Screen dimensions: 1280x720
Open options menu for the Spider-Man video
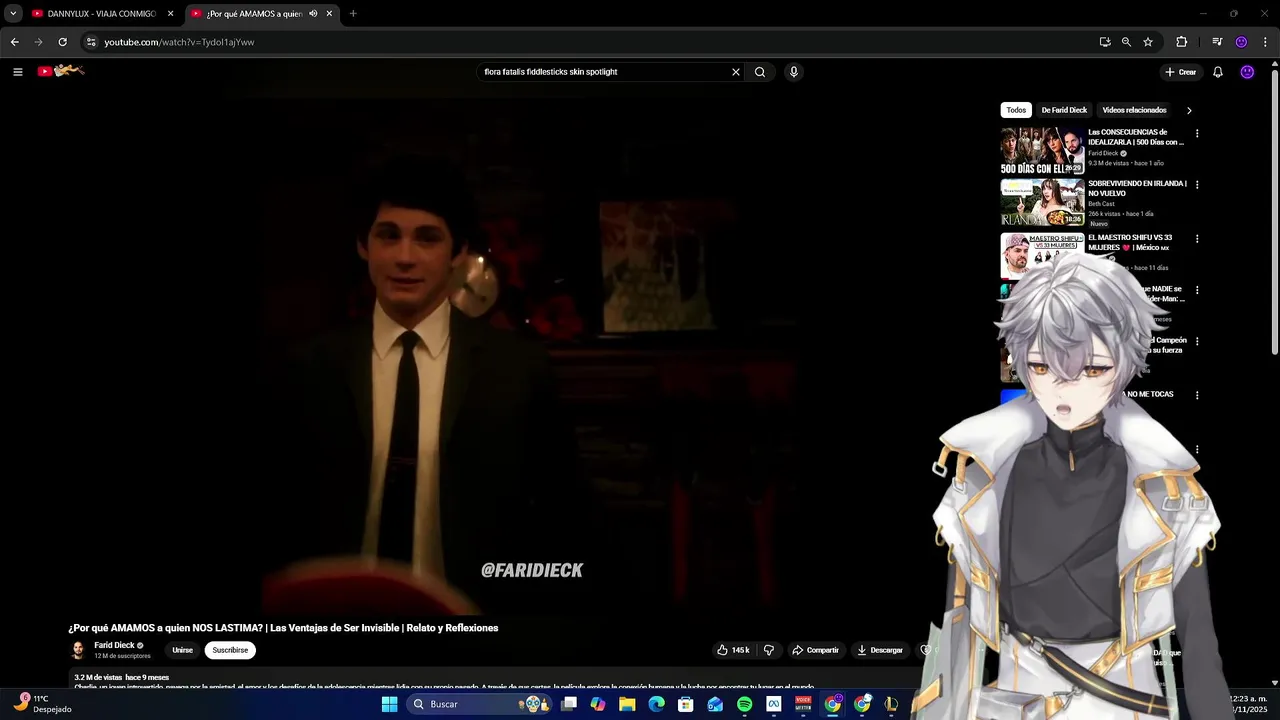coord(1197,290)
